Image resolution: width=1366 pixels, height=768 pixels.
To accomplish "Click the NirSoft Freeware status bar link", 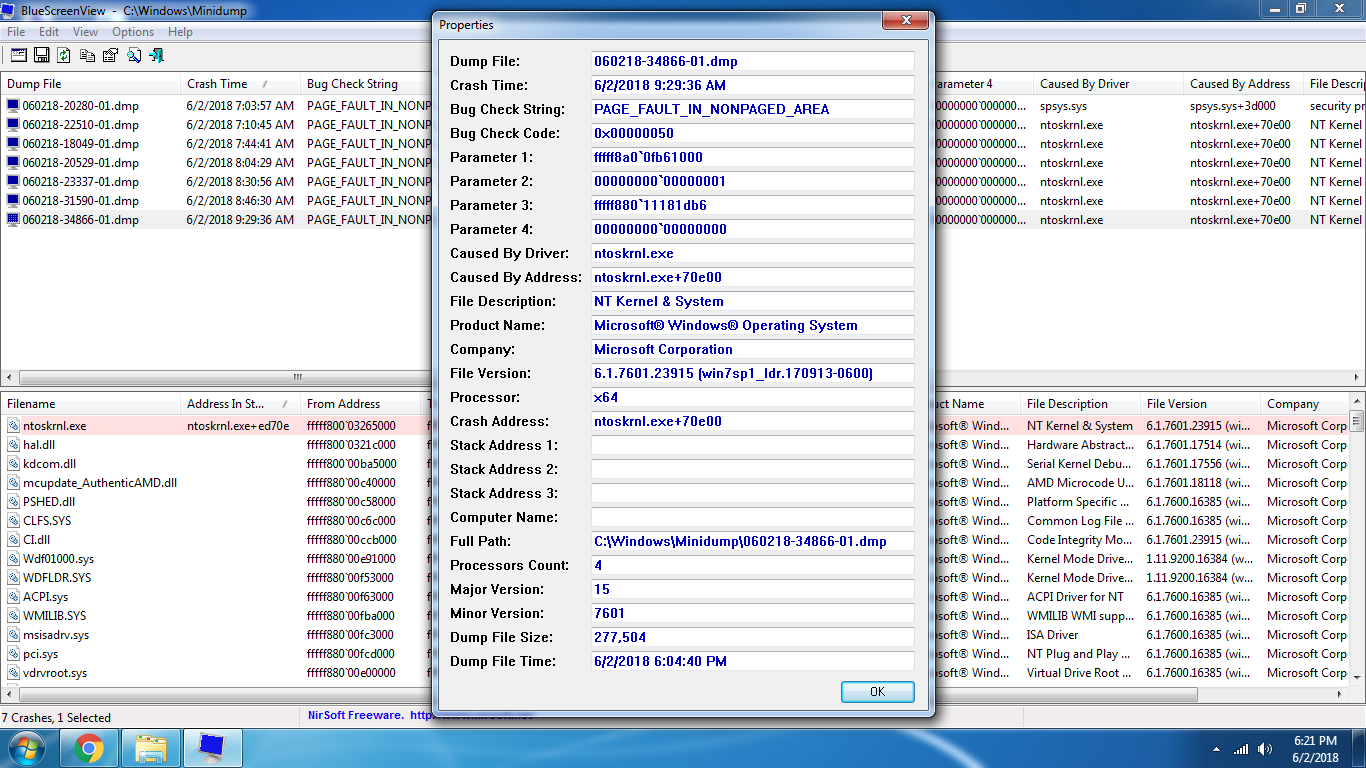I will click(x=420, y=716).
